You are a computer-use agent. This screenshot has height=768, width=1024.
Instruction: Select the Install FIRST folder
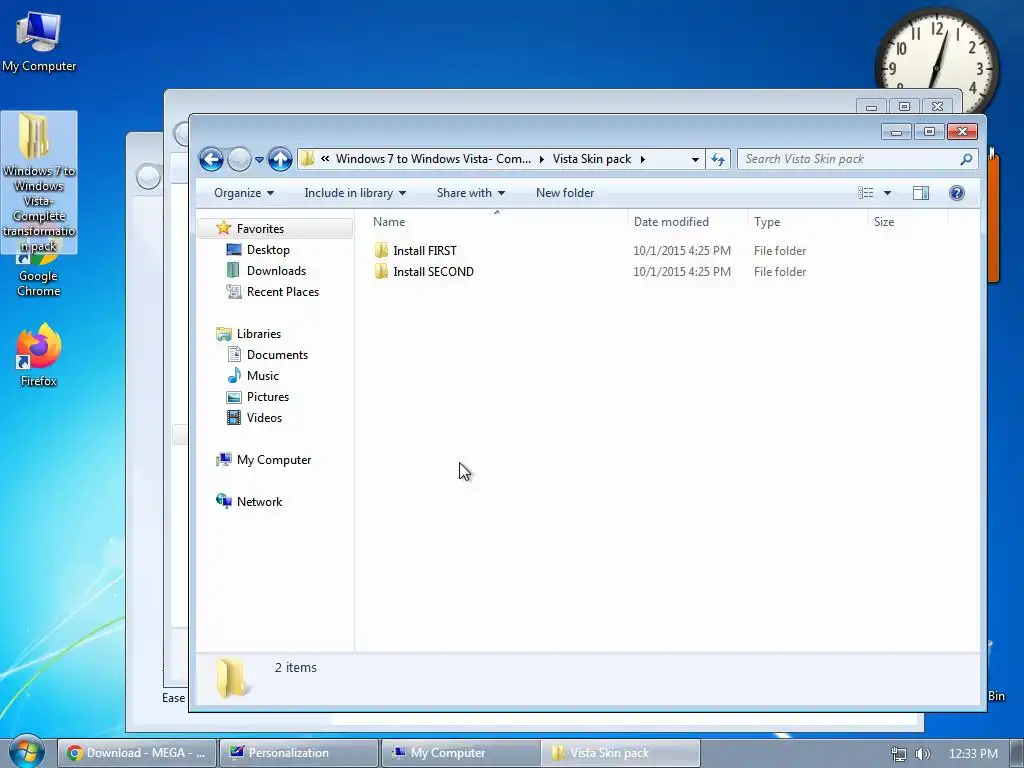click(x=424, y=251)
